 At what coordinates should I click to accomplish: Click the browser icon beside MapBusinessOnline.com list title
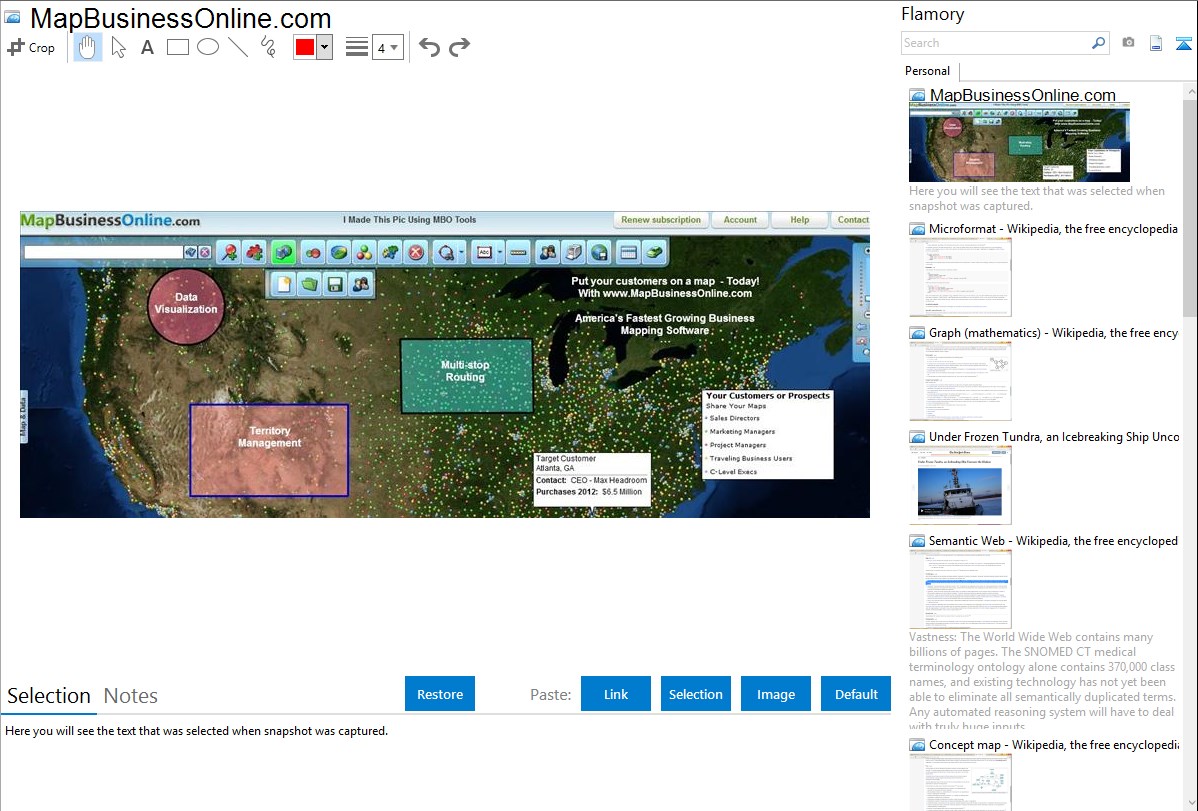pos(917,96)
